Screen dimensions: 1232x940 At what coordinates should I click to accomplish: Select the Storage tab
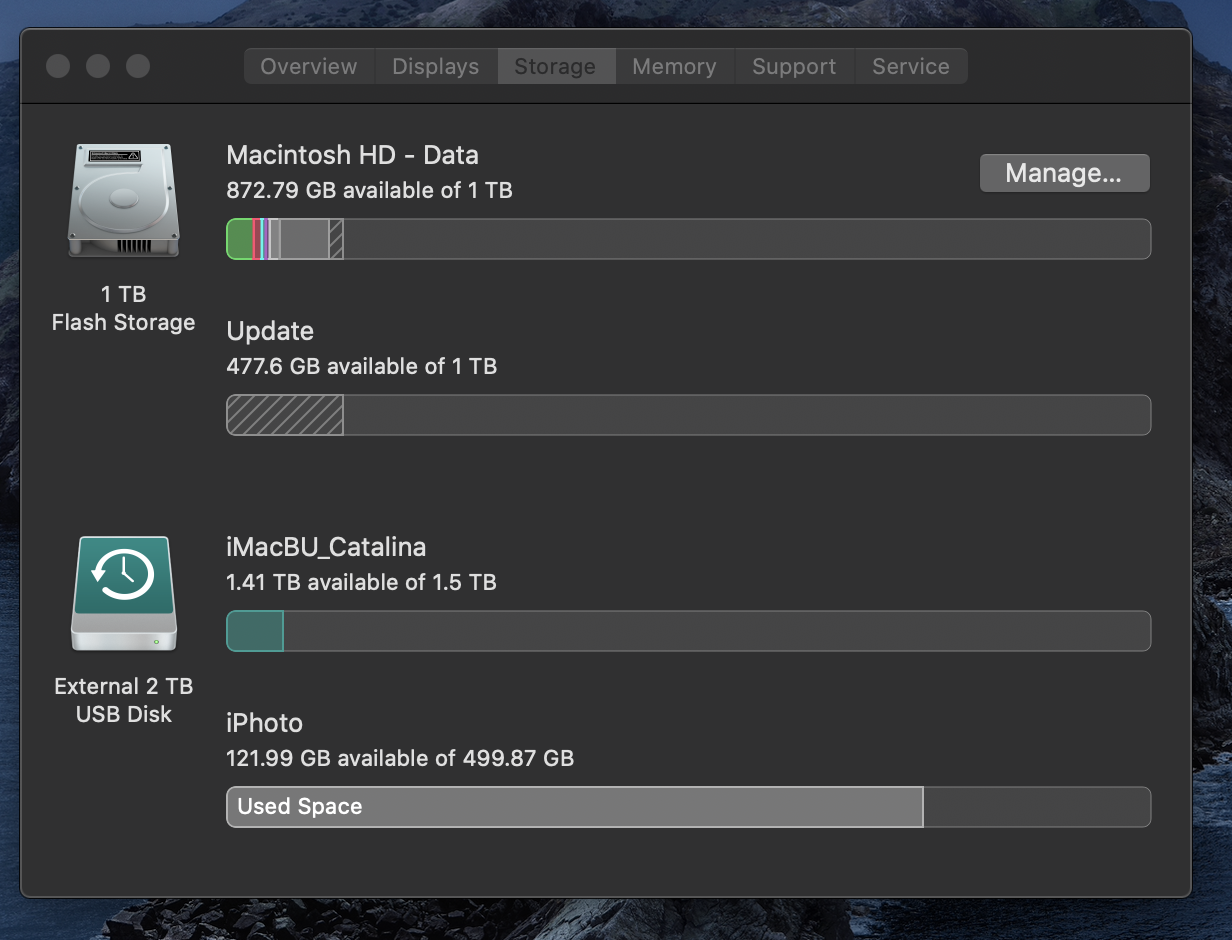click(555, 66)
